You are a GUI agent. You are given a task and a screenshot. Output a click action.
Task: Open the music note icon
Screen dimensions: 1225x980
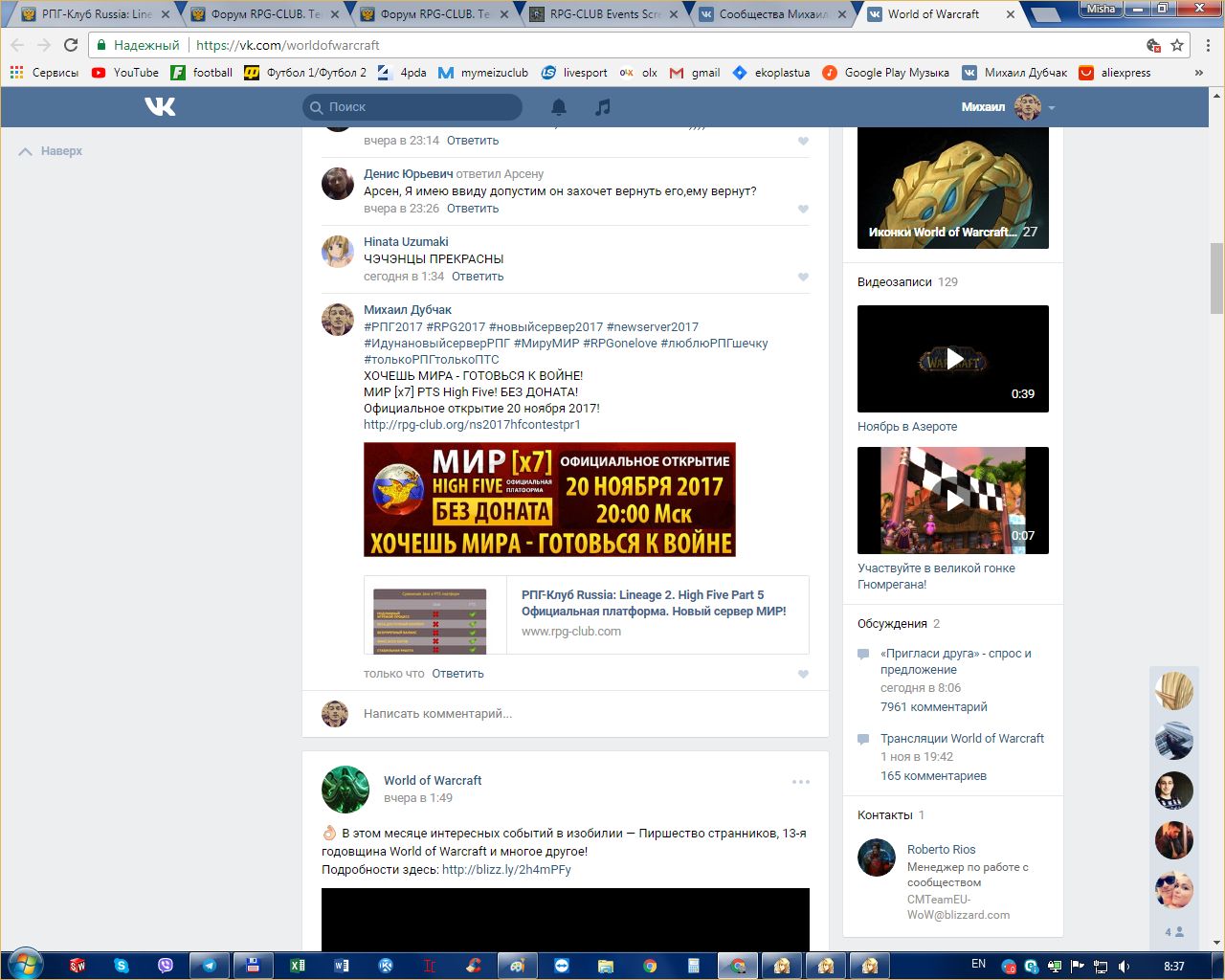click(x=602, y=107)
